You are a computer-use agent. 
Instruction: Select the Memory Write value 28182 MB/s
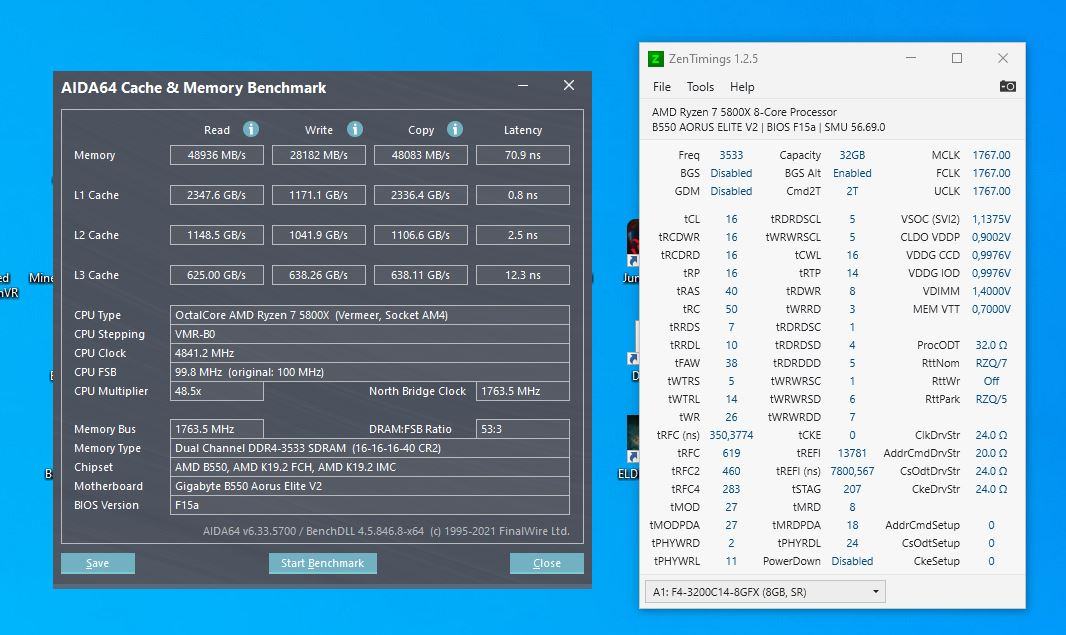[319, 155]
